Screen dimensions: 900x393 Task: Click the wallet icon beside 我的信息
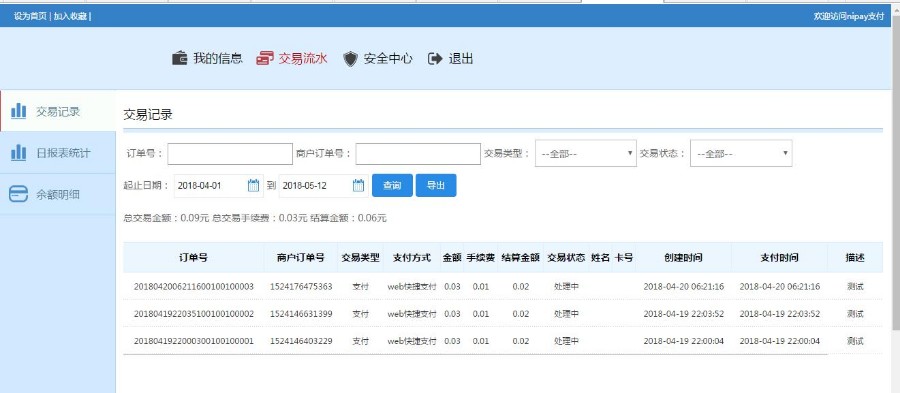tap(180, 59)
